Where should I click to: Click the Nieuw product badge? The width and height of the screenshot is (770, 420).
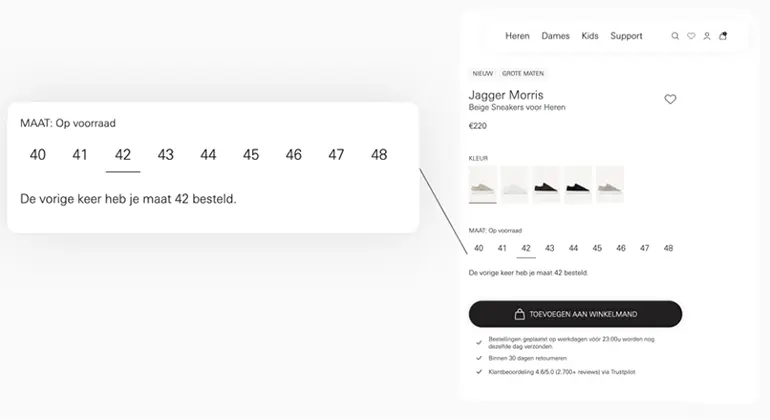(x=483, y=74)
